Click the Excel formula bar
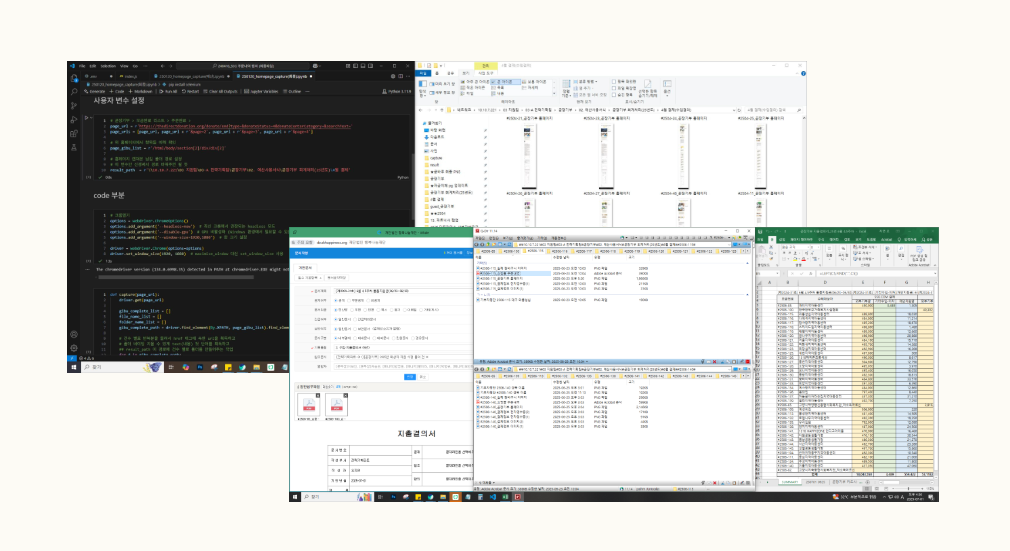 point(875,274)
